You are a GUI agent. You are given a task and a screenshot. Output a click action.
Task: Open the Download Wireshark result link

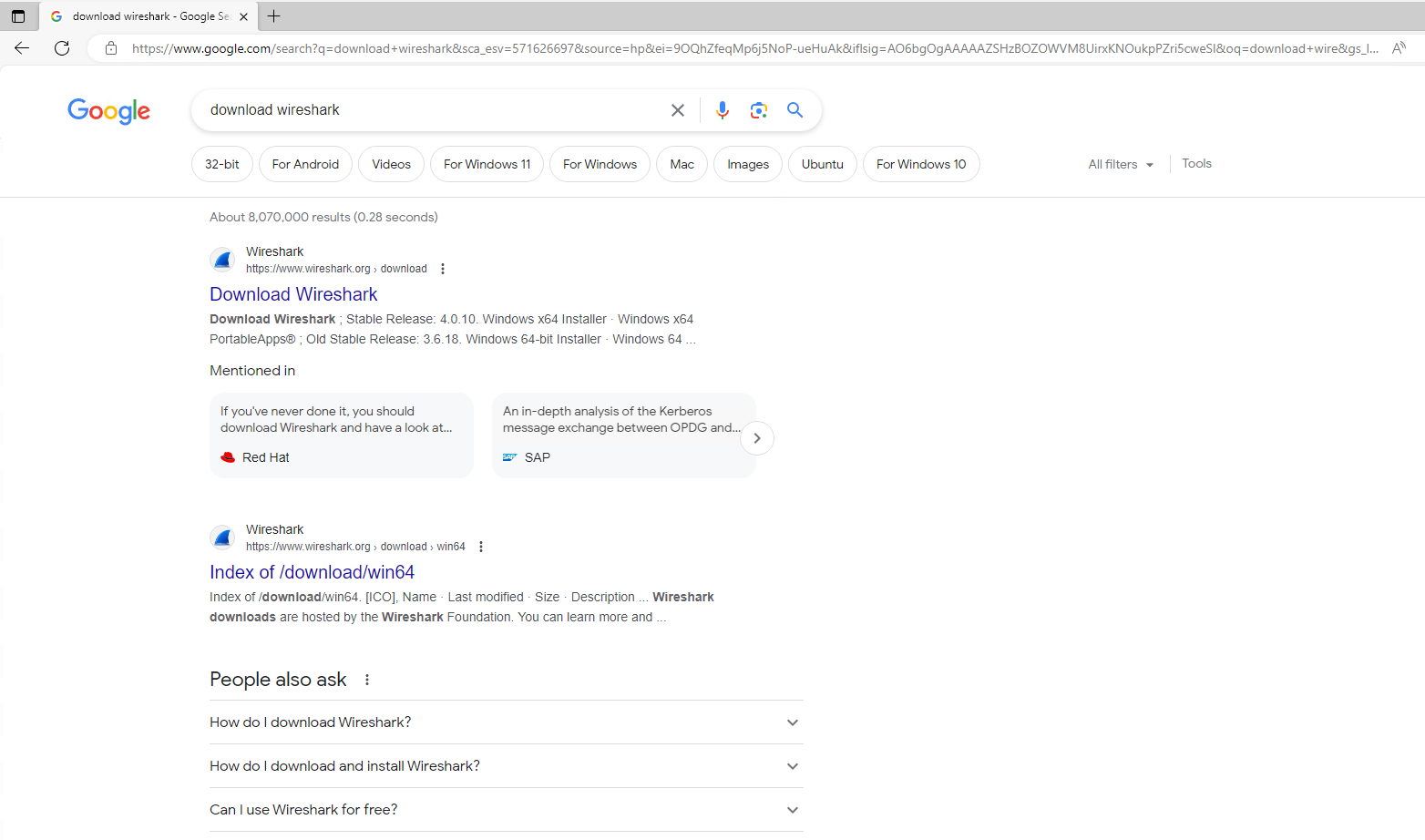pyautogui.click(x=293, y=293)
